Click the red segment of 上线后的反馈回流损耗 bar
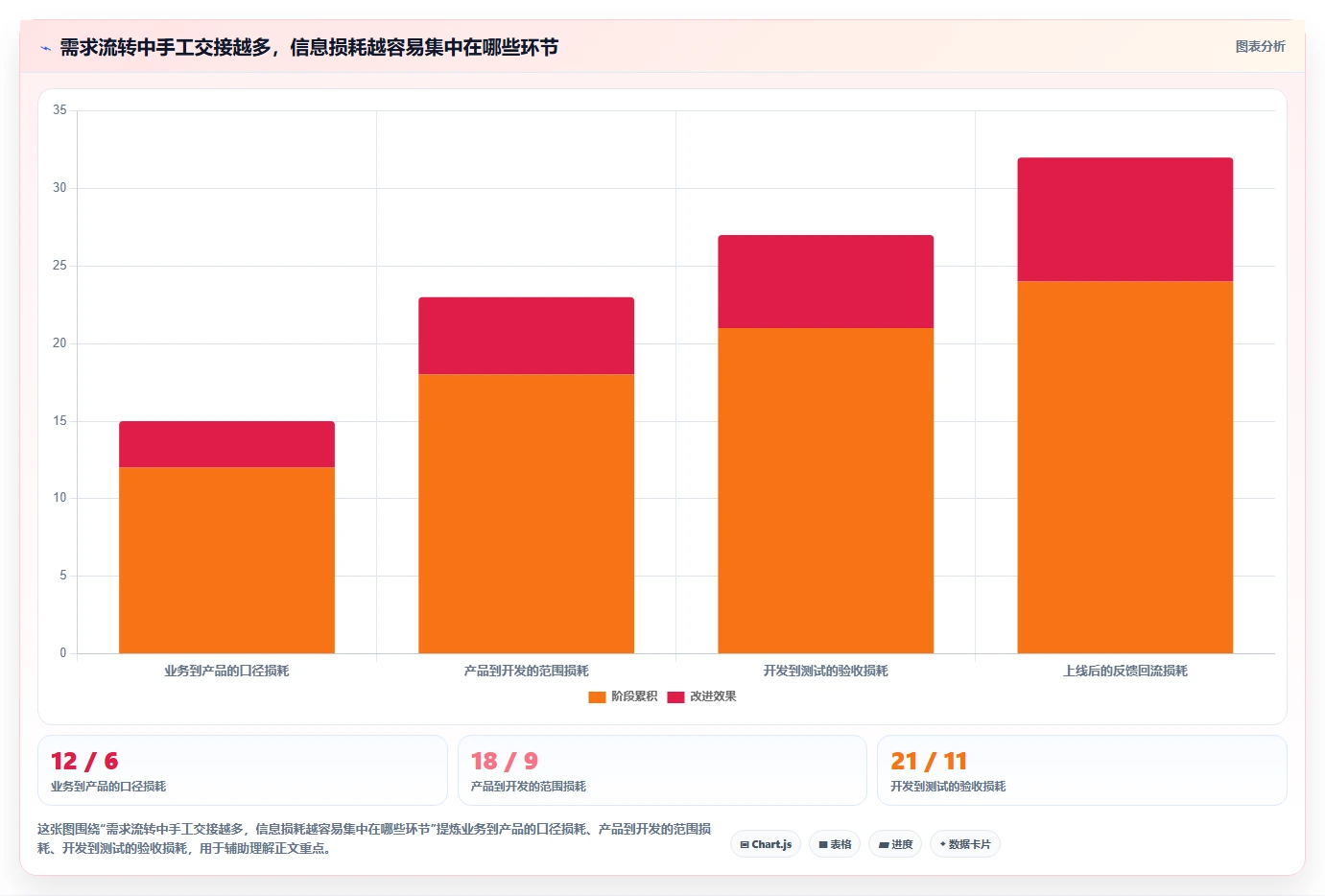Screen dimensions: 1325x896 click(x=1124, y=220)
